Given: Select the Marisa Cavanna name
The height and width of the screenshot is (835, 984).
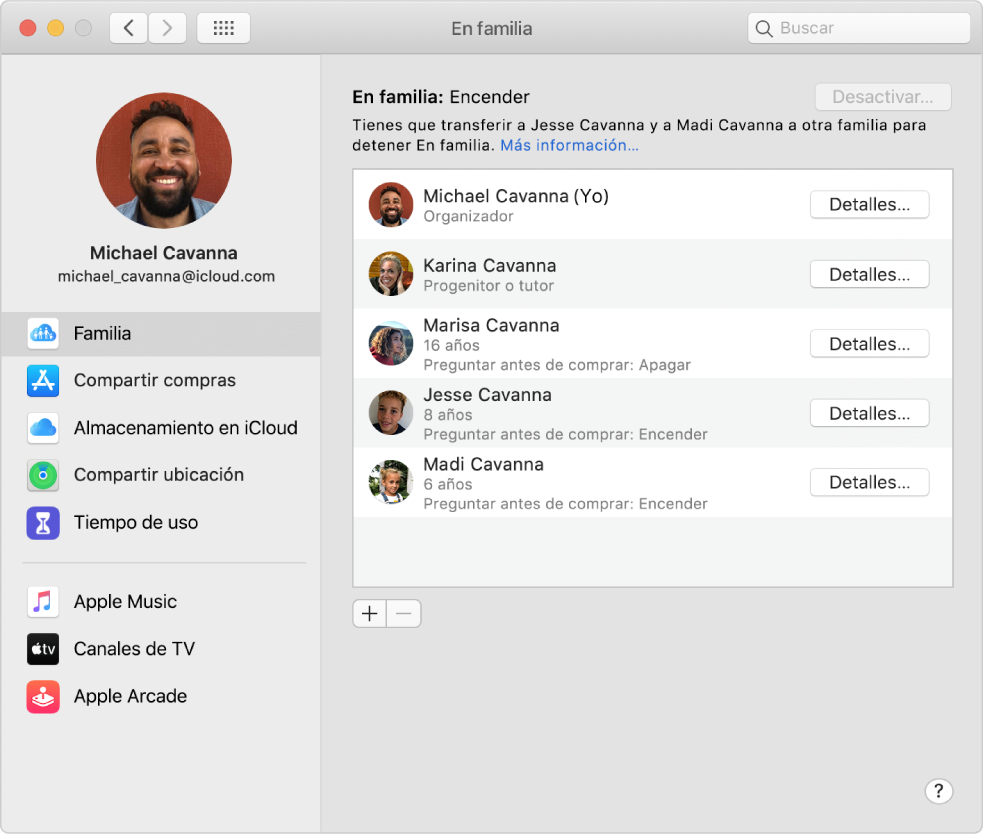Looking at the screenshot, I should point(491,326).
